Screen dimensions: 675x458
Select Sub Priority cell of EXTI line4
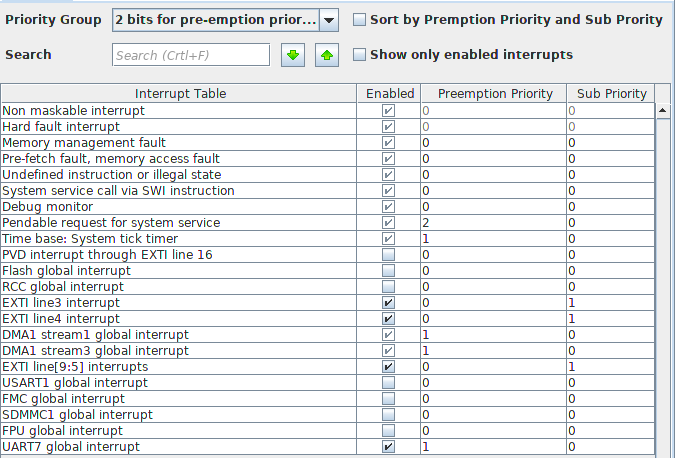coord(611,319)
